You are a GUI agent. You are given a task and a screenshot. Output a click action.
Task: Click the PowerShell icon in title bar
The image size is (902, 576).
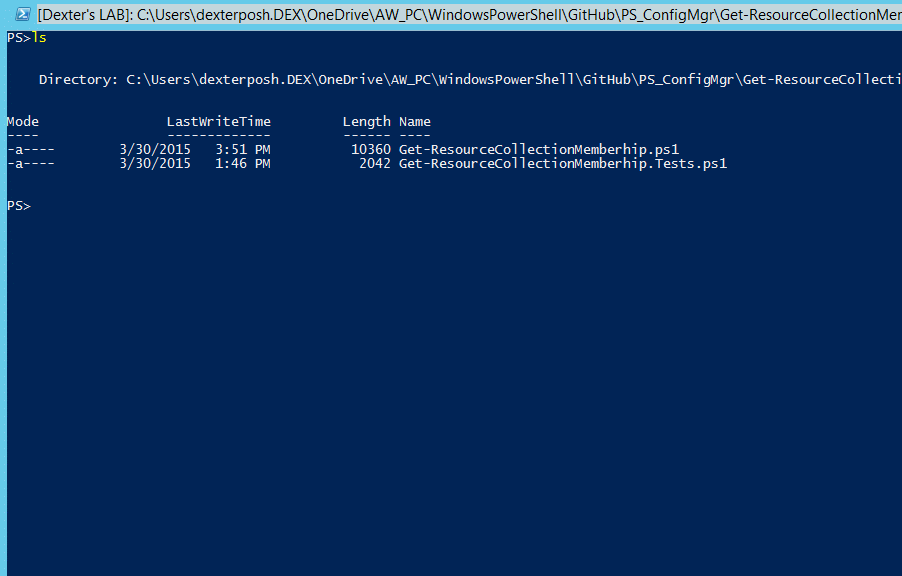tap(22, 14)
